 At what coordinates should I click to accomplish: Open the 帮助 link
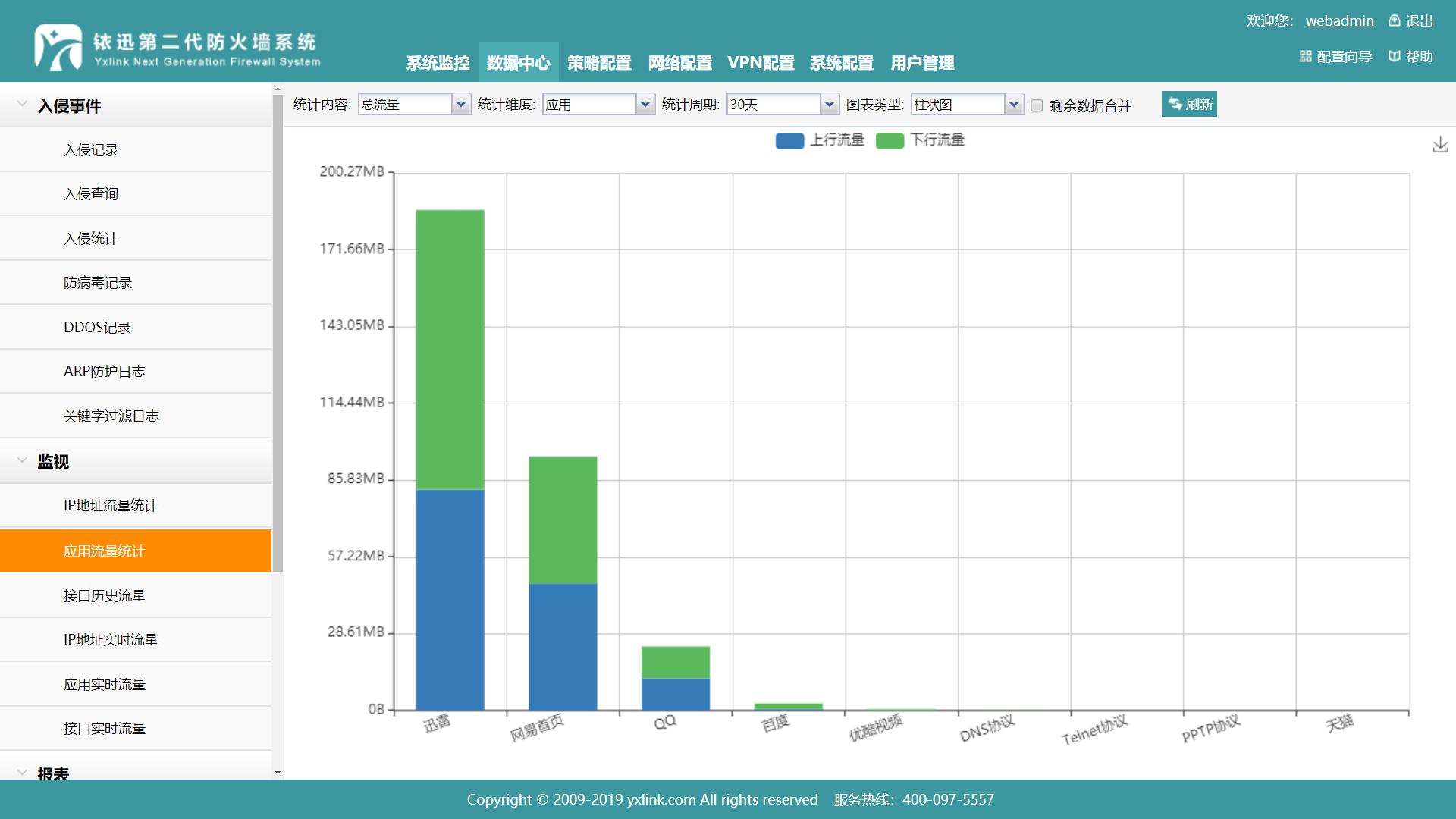(1420, 57)
